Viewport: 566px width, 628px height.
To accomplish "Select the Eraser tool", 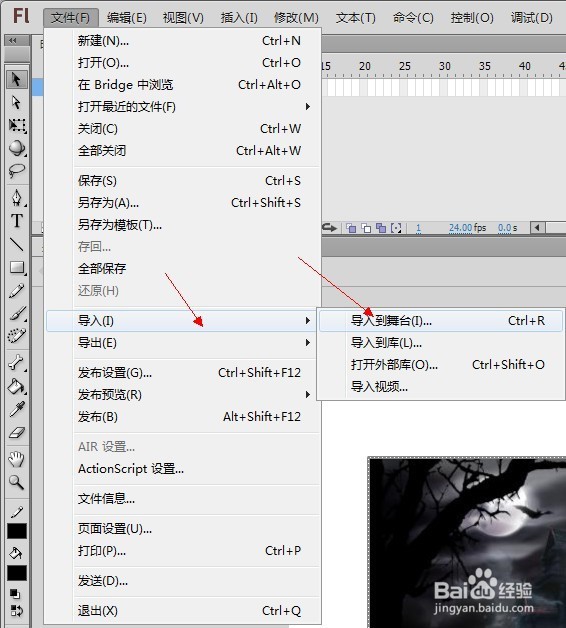I will point(16,433).
